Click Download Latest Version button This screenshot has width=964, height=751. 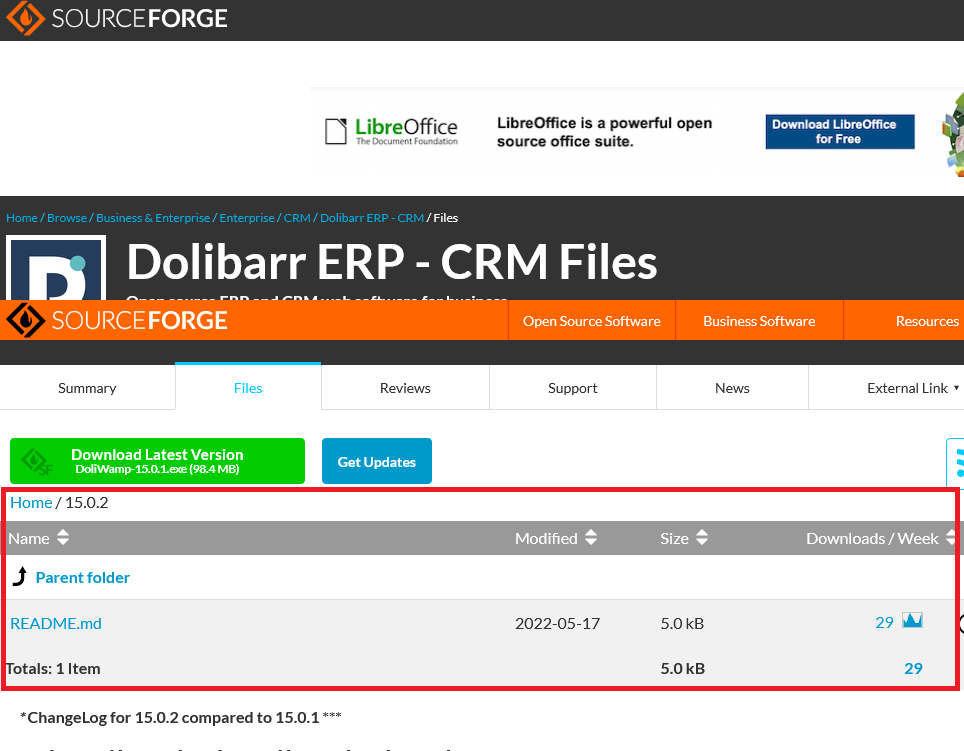[157, 461]
